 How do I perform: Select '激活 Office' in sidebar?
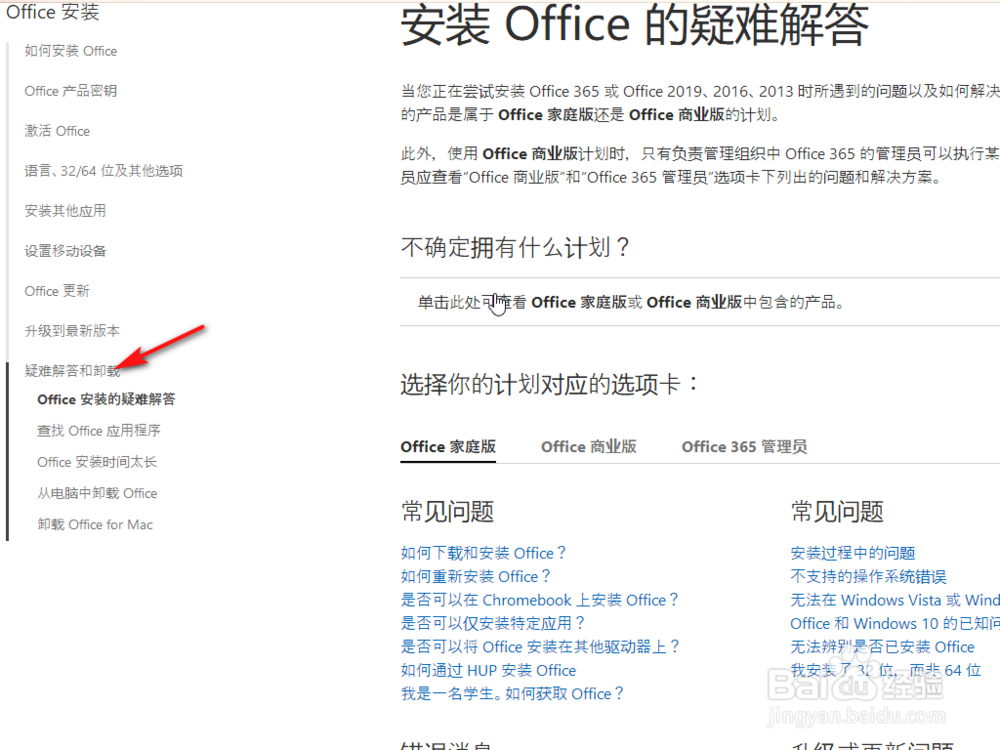(57, 131)
